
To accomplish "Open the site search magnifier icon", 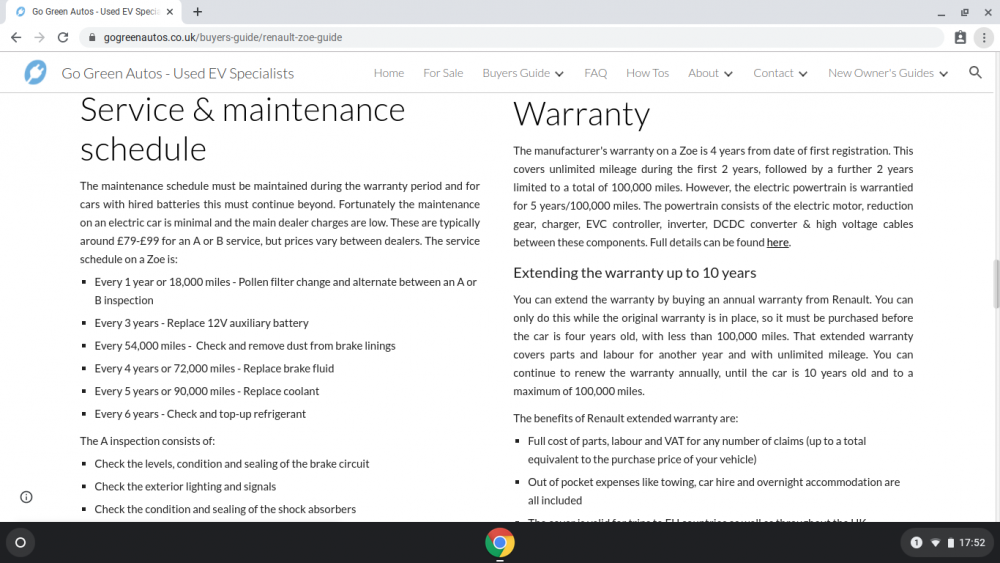I will click(975, 73).
